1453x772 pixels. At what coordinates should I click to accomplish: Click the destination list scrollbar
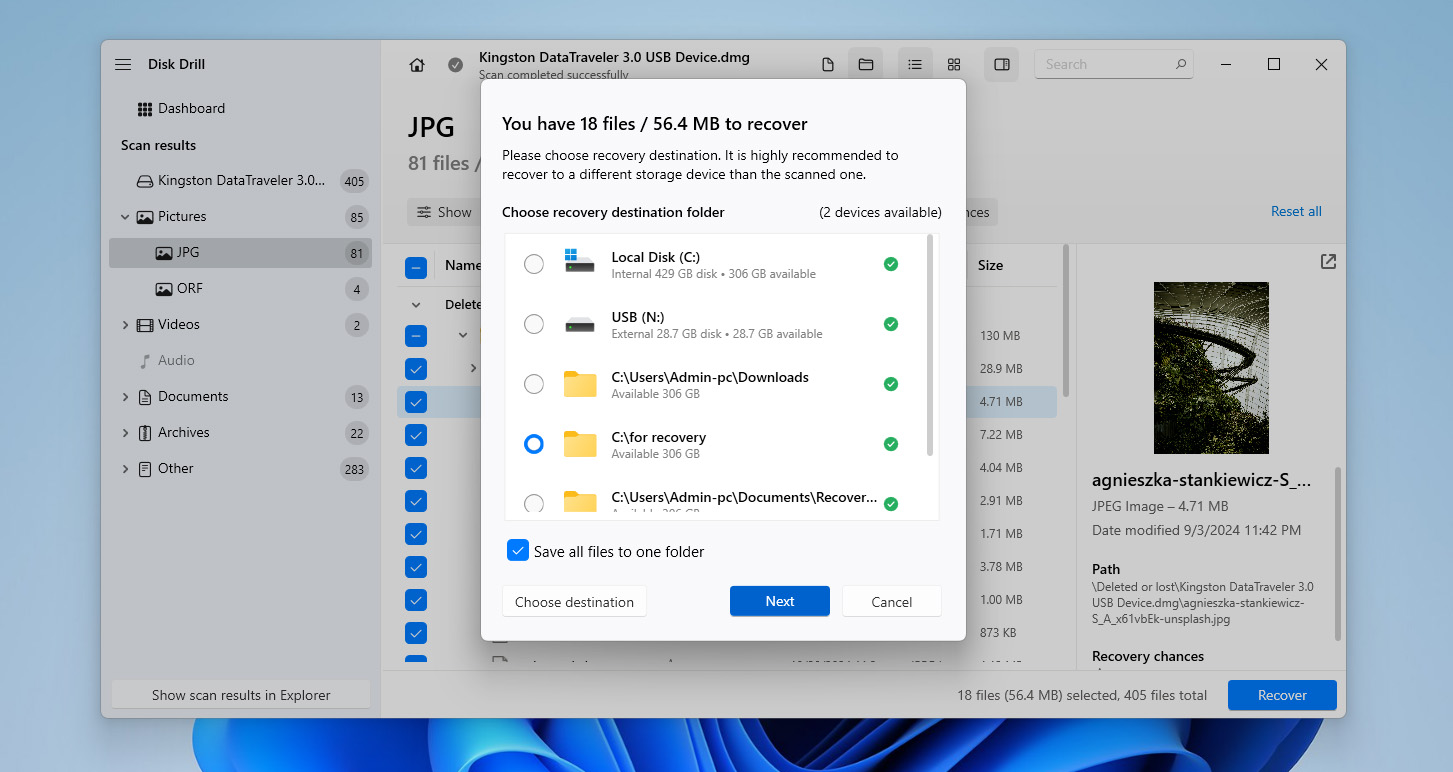coord(931,345)
